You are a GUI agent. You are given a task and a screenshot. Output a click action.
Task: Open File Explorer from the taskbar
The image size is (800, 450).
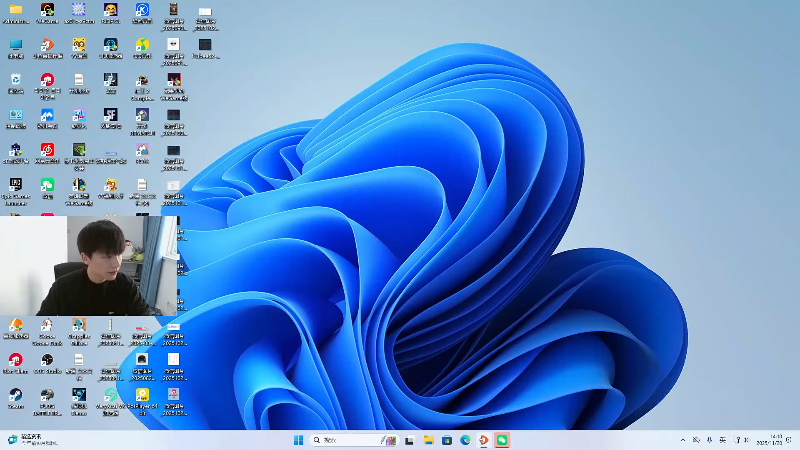pos(428,440)
